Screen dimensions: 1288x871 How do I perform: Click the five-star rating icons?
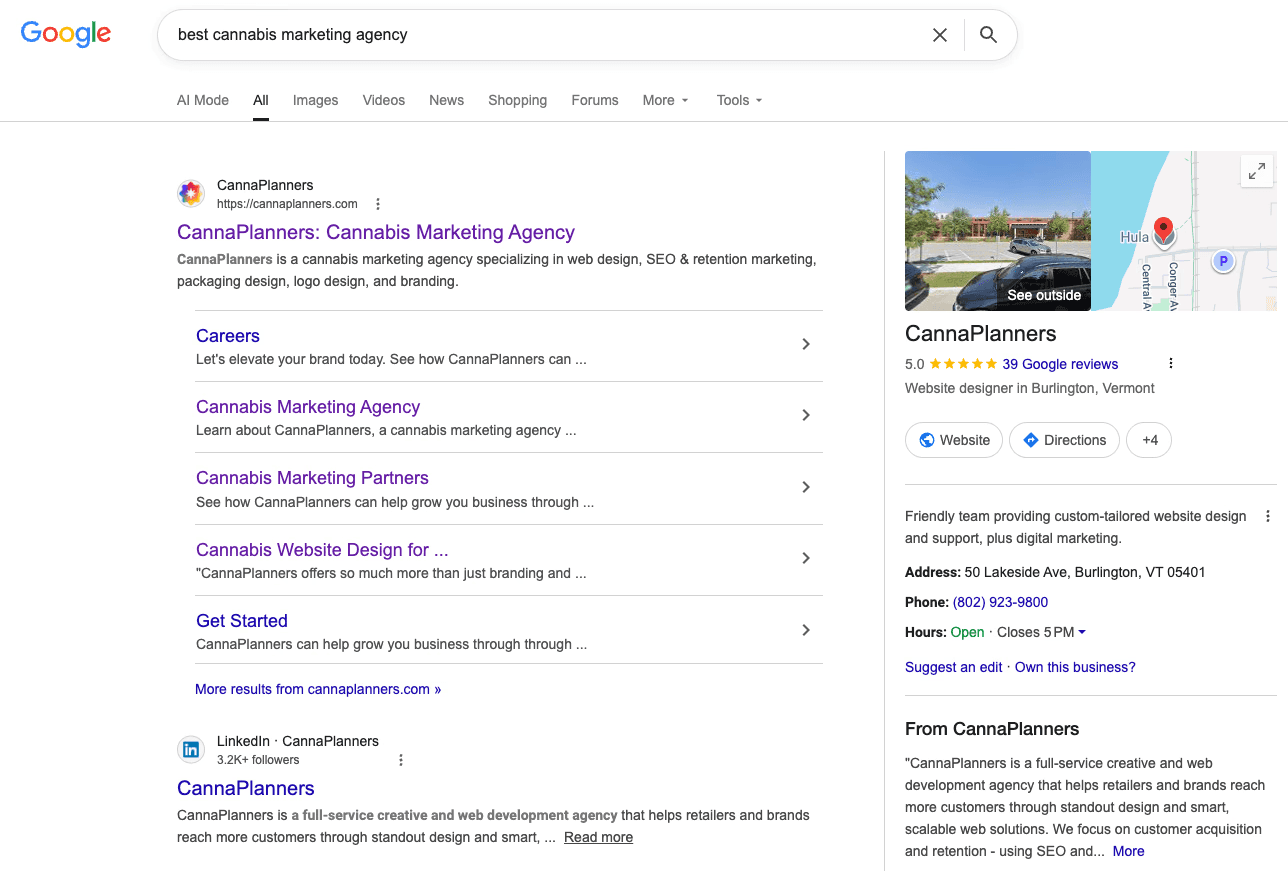[x=963, y=364]
